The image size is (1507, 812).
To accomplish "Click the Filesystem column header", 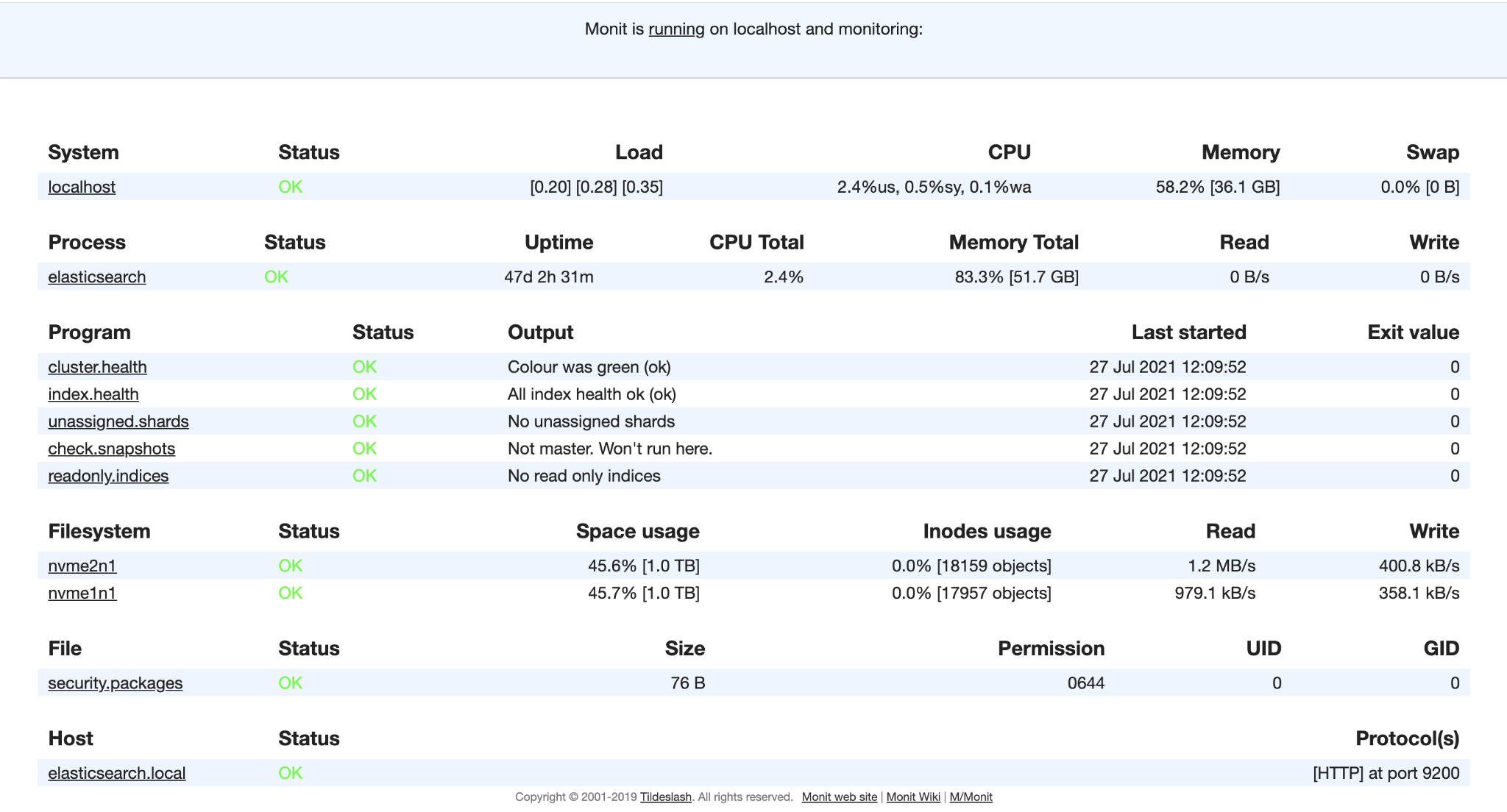I will (99, 531).
